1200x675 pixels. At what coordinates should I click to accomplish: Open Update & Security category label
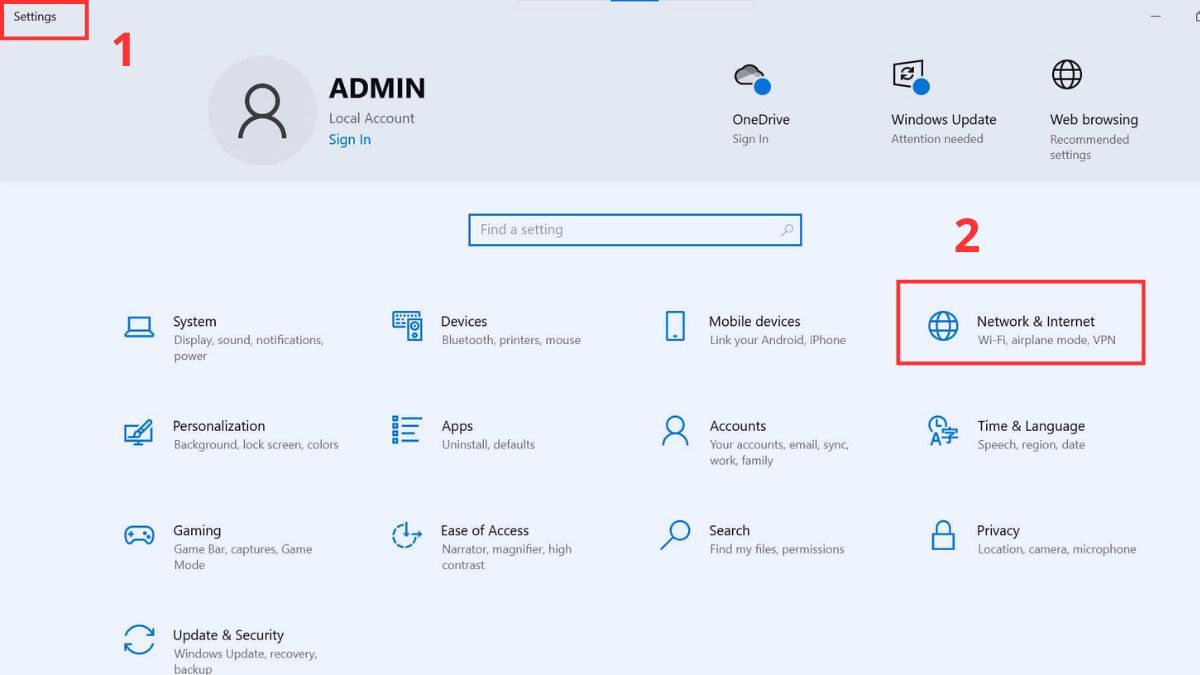click(x=228, y=635)
